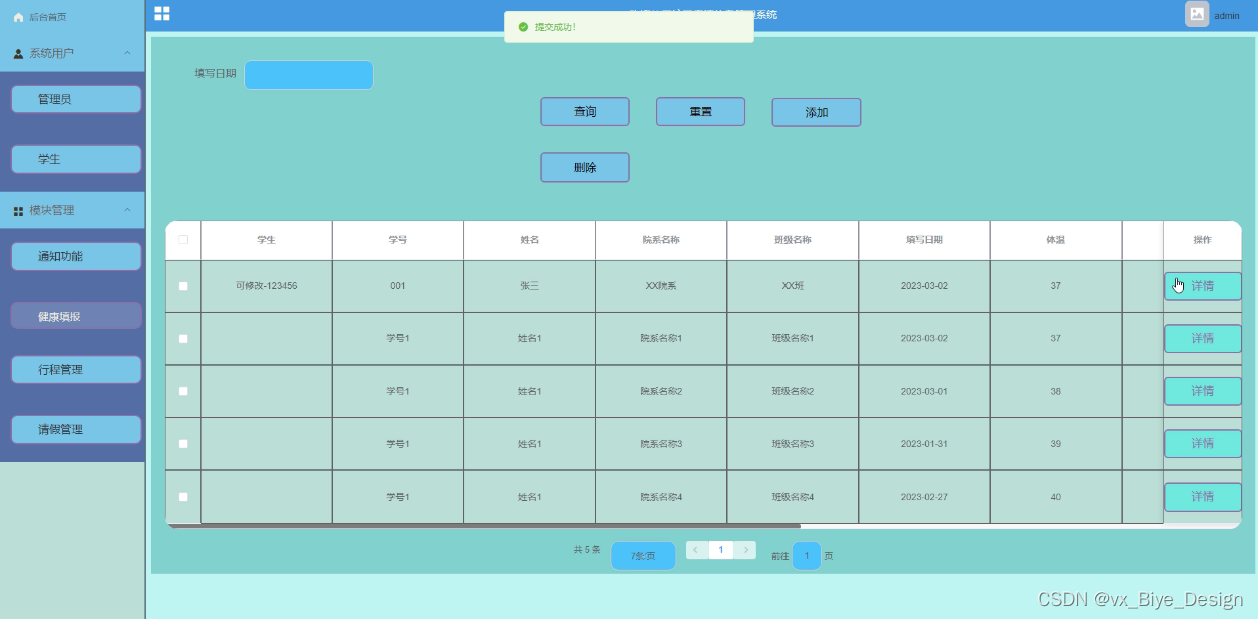Image resolution: width=1258 pixels, height=619 pixels.
Task: Click the 班级名称 column header
Action: click(793, 240)
